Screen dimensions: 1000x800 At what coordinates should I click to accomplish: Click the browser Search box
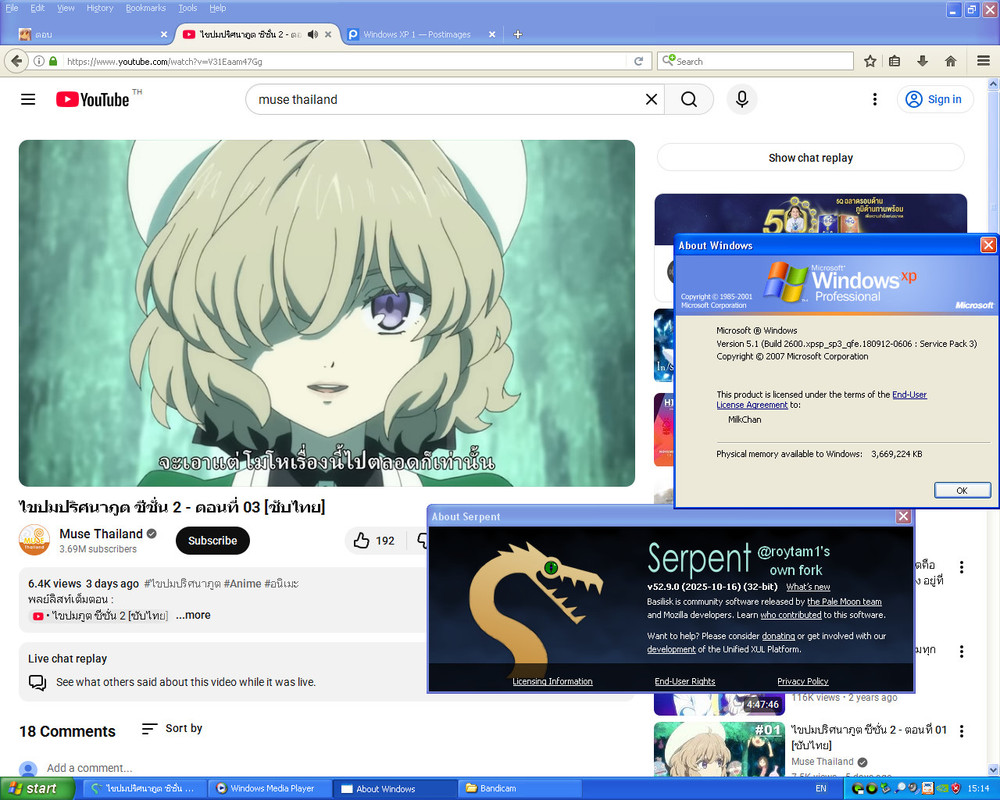pos(755,61)
